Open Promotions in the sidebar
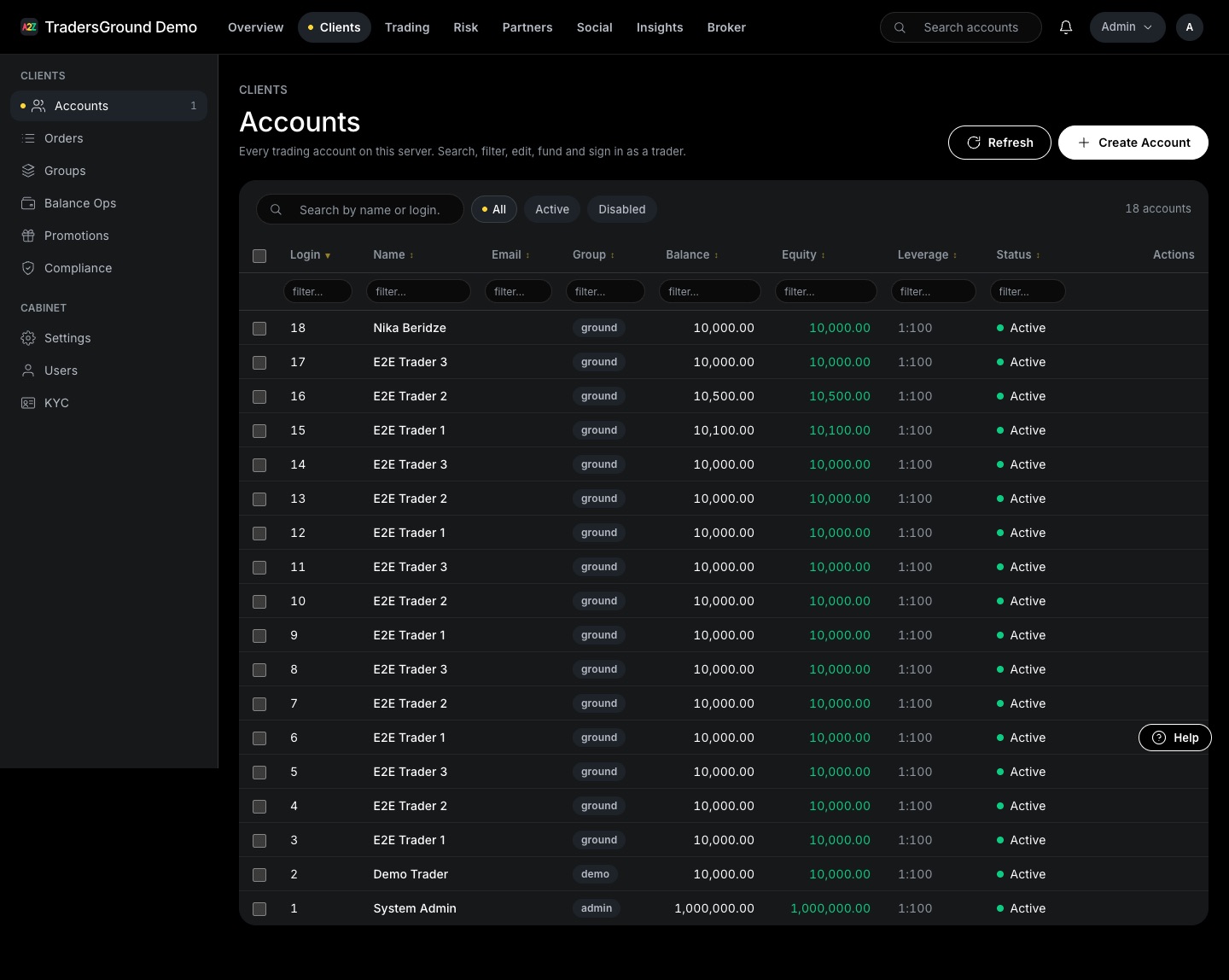1229x980 pixels. tap(109, 236)
